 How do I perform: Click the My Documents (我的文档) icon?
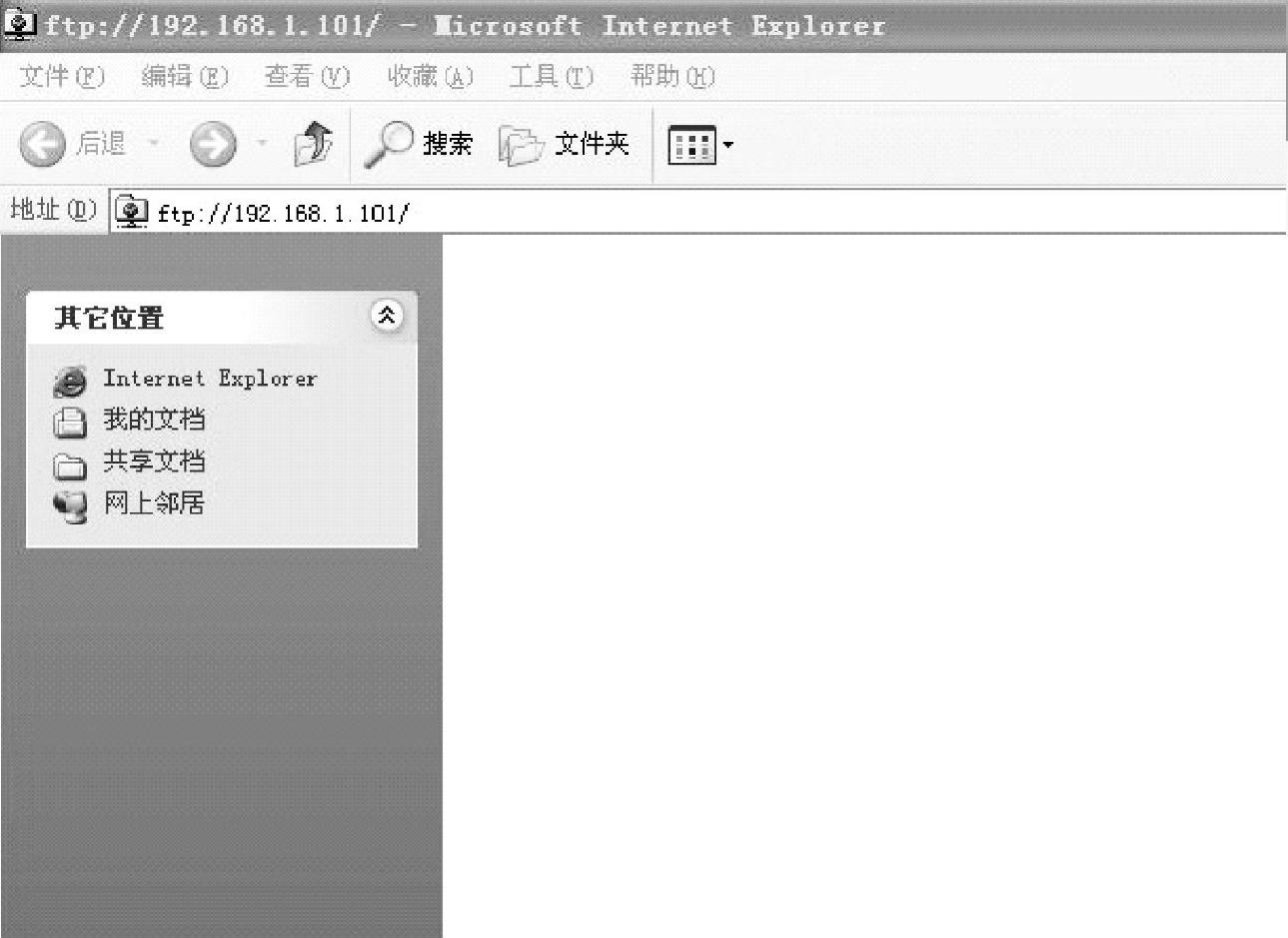coord(69,423)
